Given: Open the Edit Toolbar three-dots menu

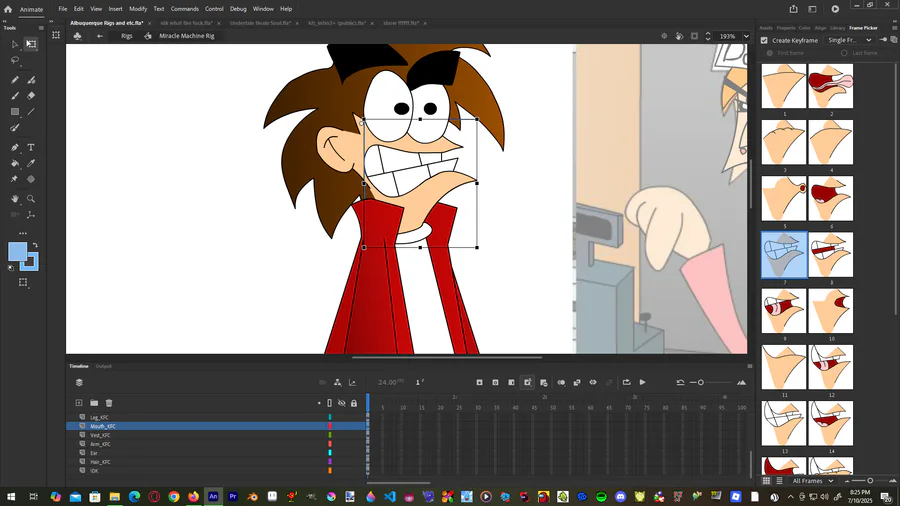Looking at the screenshot, I should coord(23,233).
